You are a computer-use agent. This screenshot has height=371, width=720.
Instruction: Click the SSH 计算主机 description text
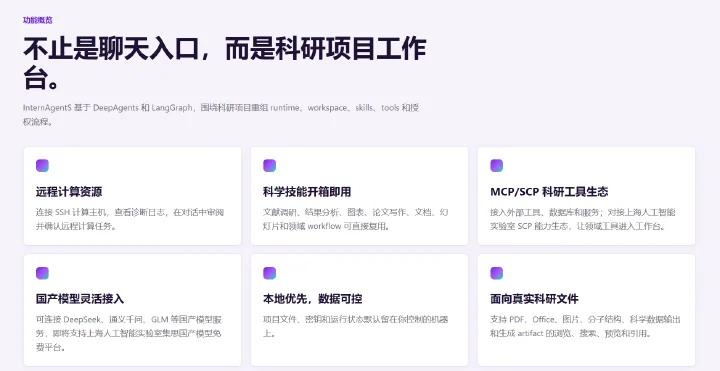[130, 219]
